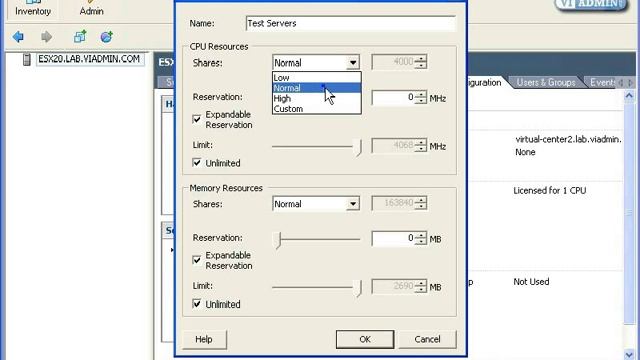The image size is (640, 360).
Task: Select the ESX20.LAB.VIADMIN.COM host server icon
Action: pyautogui.click(x=27, y=59)
